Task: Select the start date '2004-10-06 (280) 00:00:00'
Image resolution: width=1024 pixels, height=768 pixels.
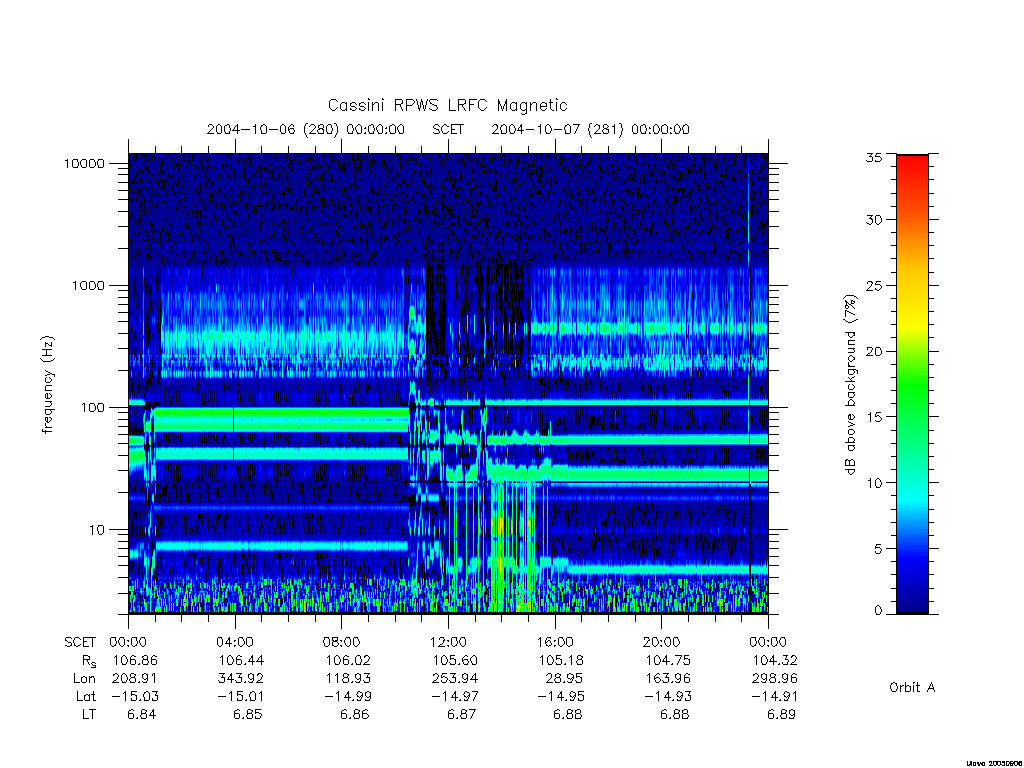Action: [306, 129]
